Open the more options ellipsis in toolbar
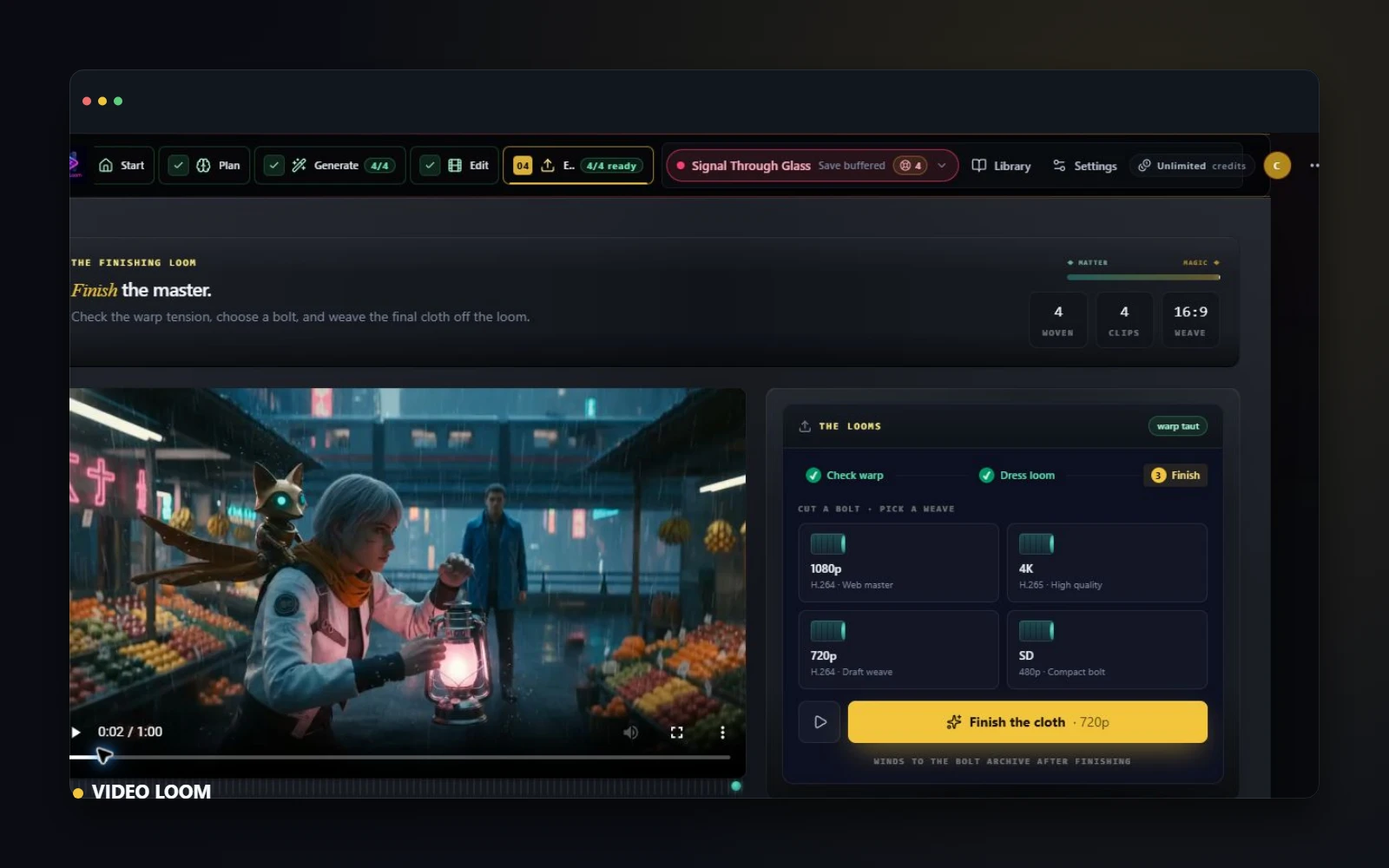The height and width of the screenshot is (868, 1389). pos(1314,165)
